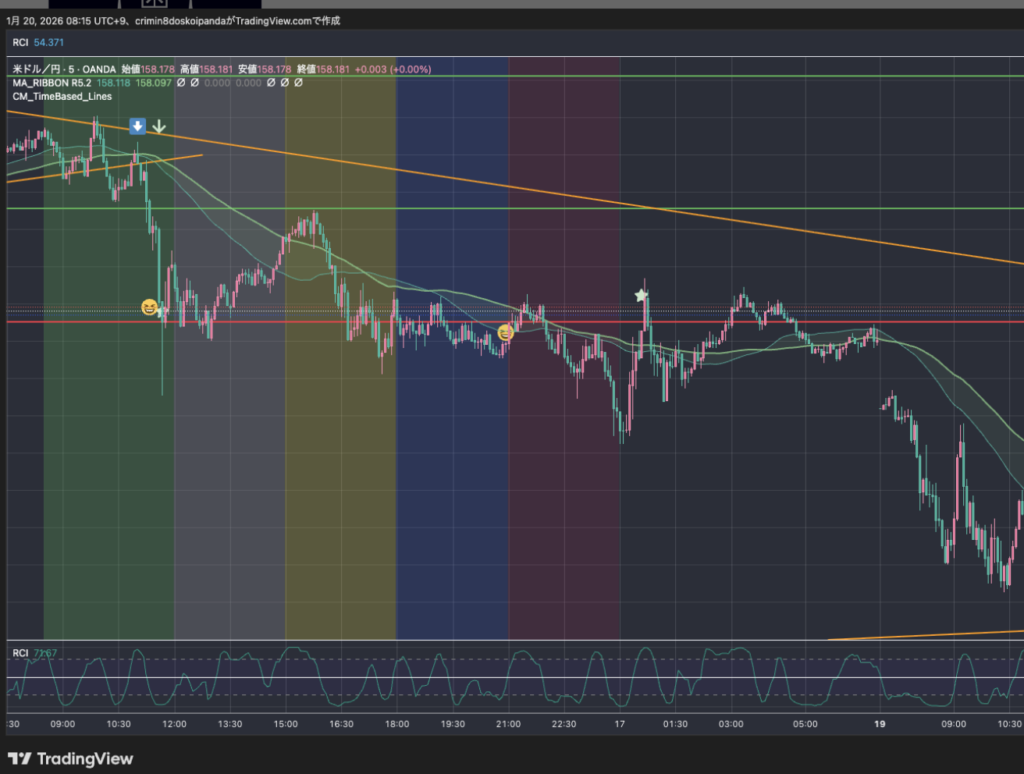Select the laughing emoji near the 12:00 candle

[x=149, y=307]
